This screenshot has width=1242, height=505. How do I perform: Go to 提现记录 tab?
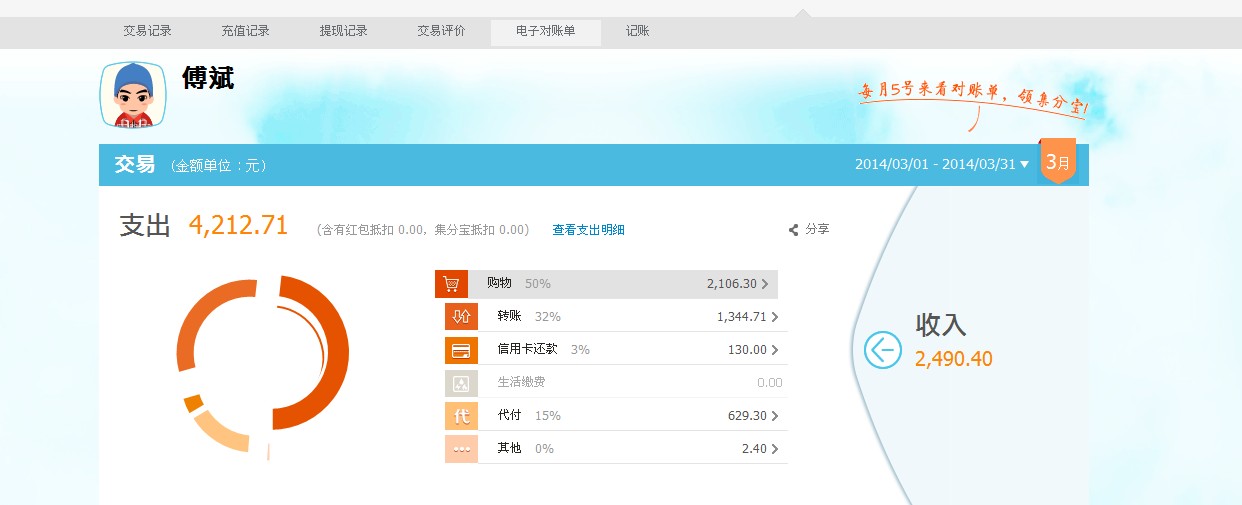[344, 31]
